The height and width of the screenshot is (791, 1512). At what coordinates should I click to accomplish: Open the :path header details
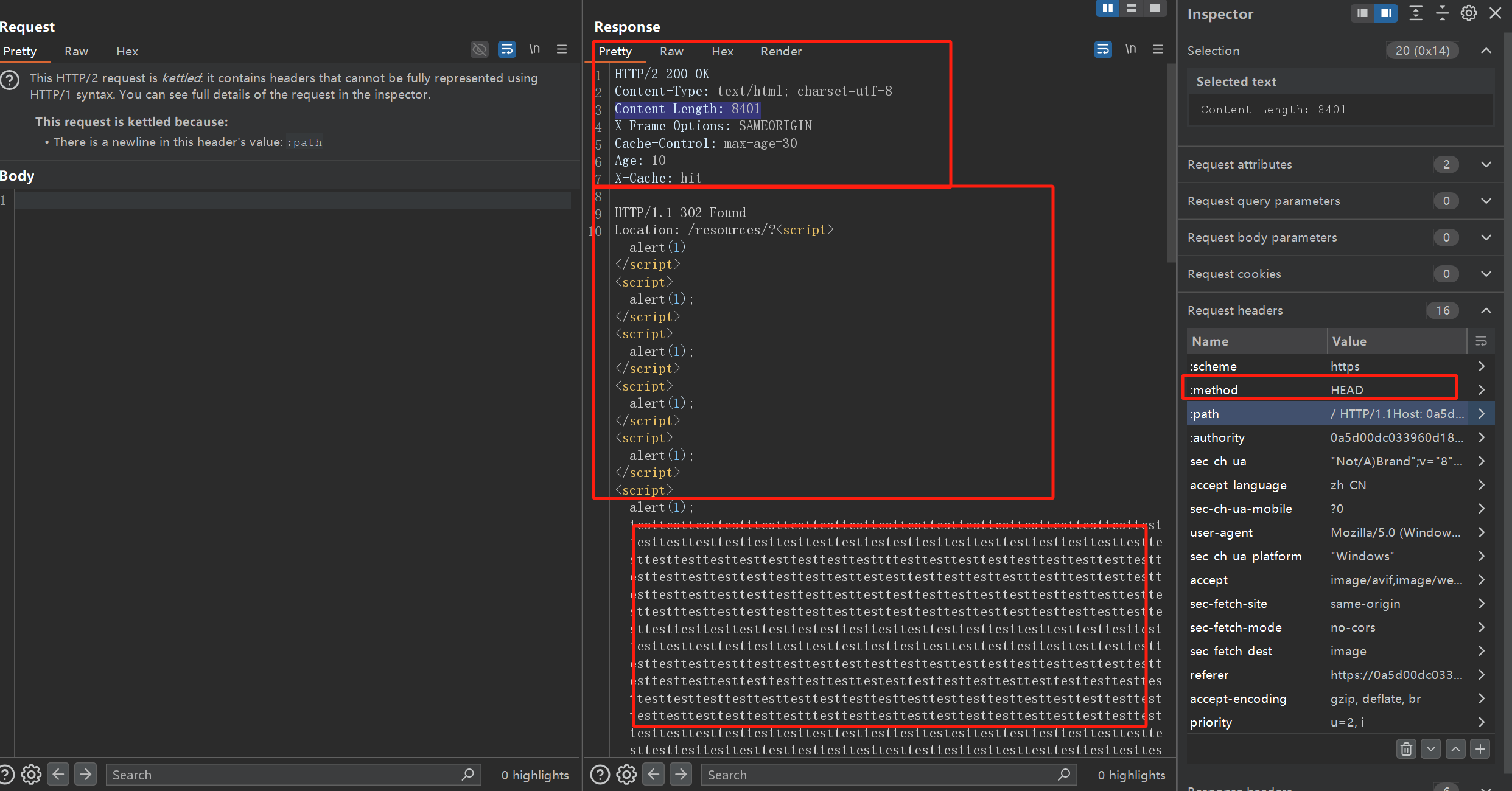[1481, 414]
